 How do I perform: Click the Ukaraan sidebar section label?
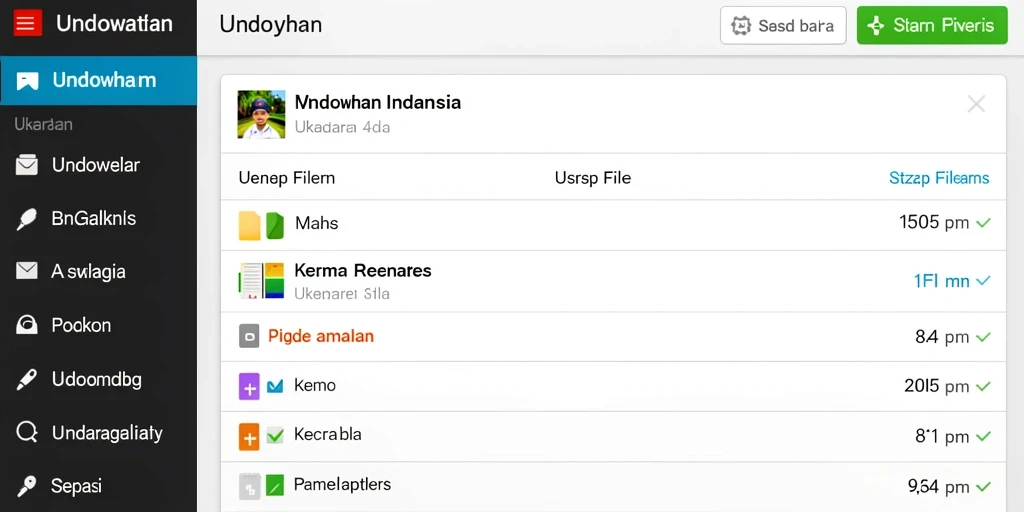tap(43, 124)
